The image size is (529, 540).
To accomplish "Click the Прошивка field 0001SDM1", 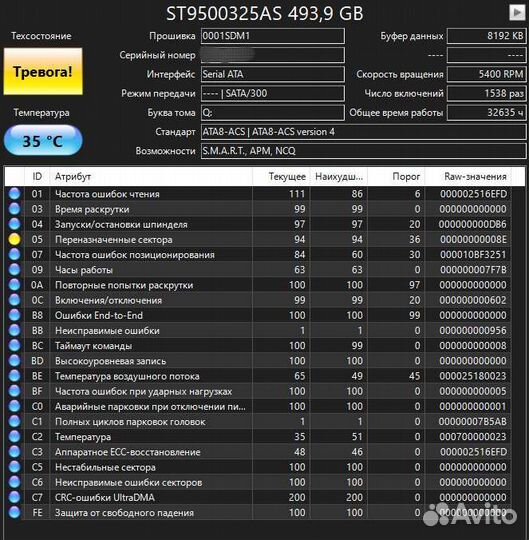I will pyautogui.click(x=272, y=36).
